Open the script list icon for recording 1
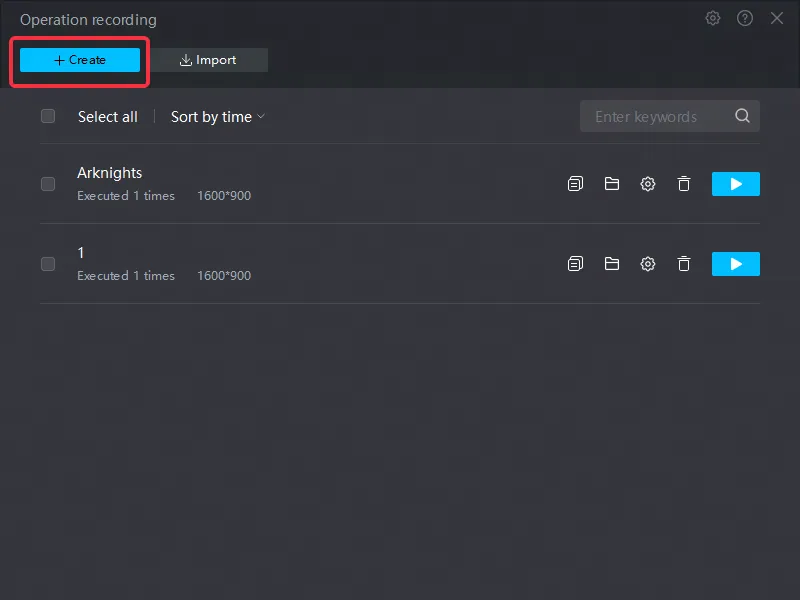The image size is (800, 600). click(575, 264)
